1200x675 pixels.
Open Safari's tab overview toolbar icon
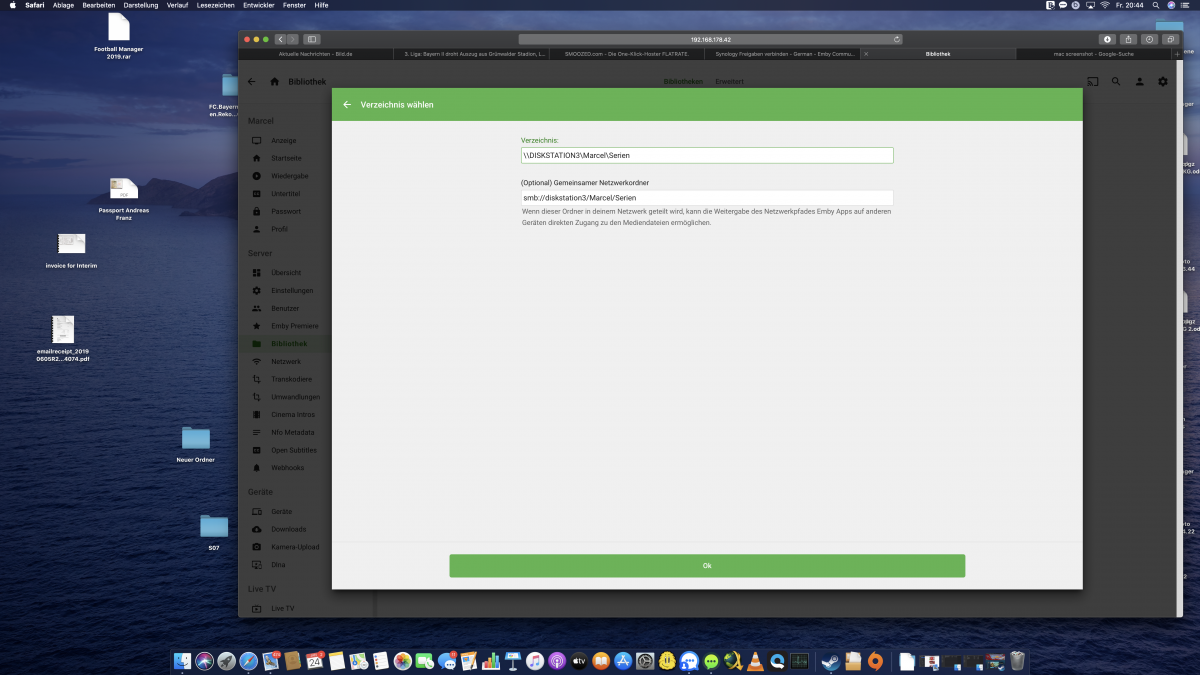coord(1171,39)
